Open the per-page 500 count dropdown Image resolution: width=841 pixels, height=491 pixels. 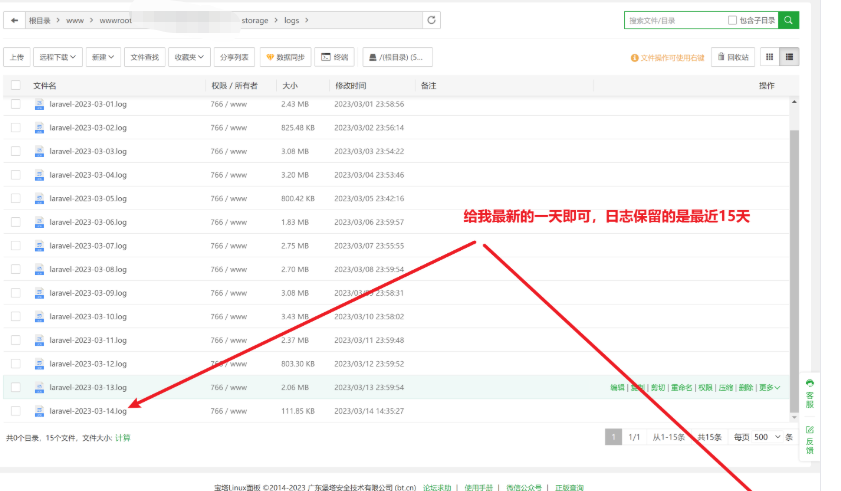766,437
